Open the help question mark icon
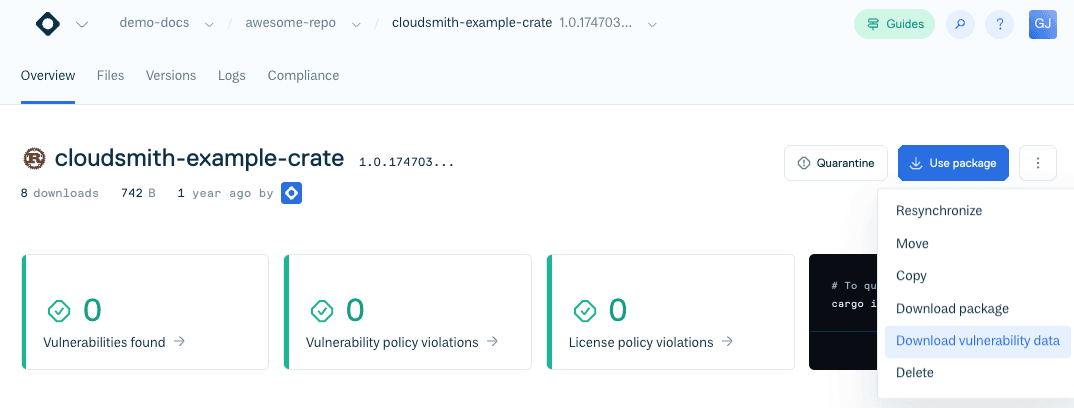The image size is (1074, 408). 999,24
